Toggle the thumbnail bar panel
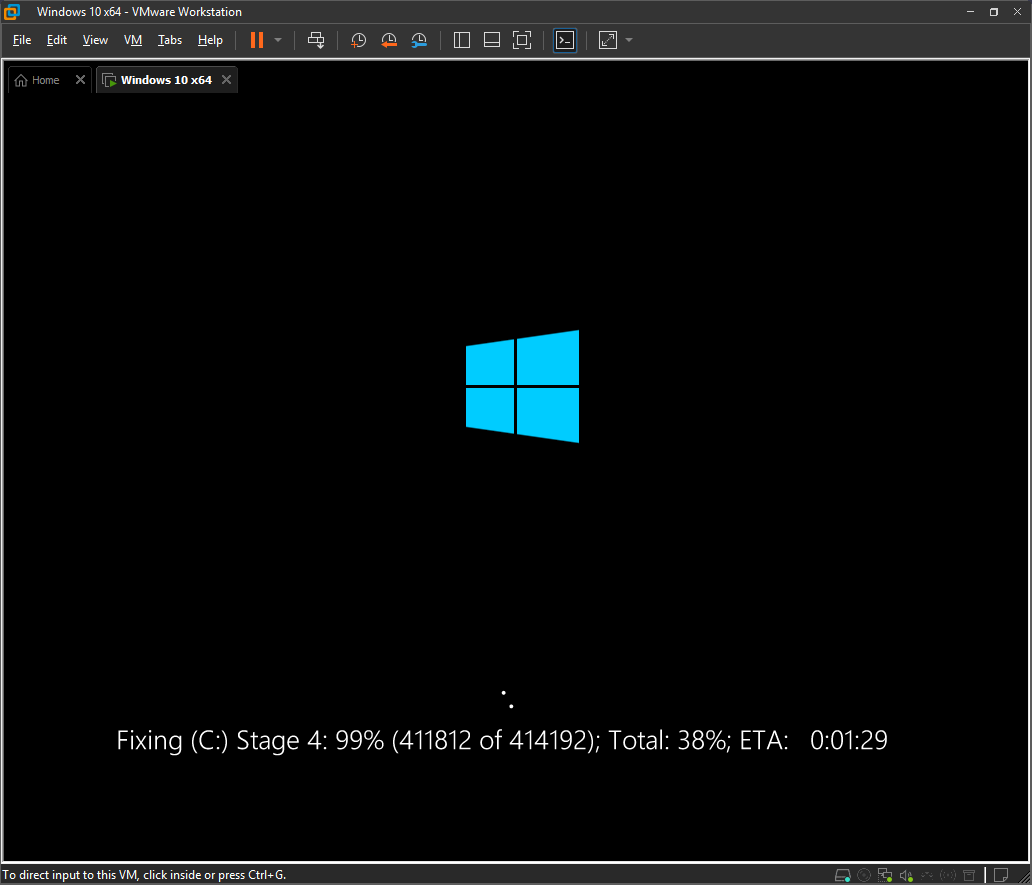The width and height of the screenshot is (1032, 885). click(492, 40)
